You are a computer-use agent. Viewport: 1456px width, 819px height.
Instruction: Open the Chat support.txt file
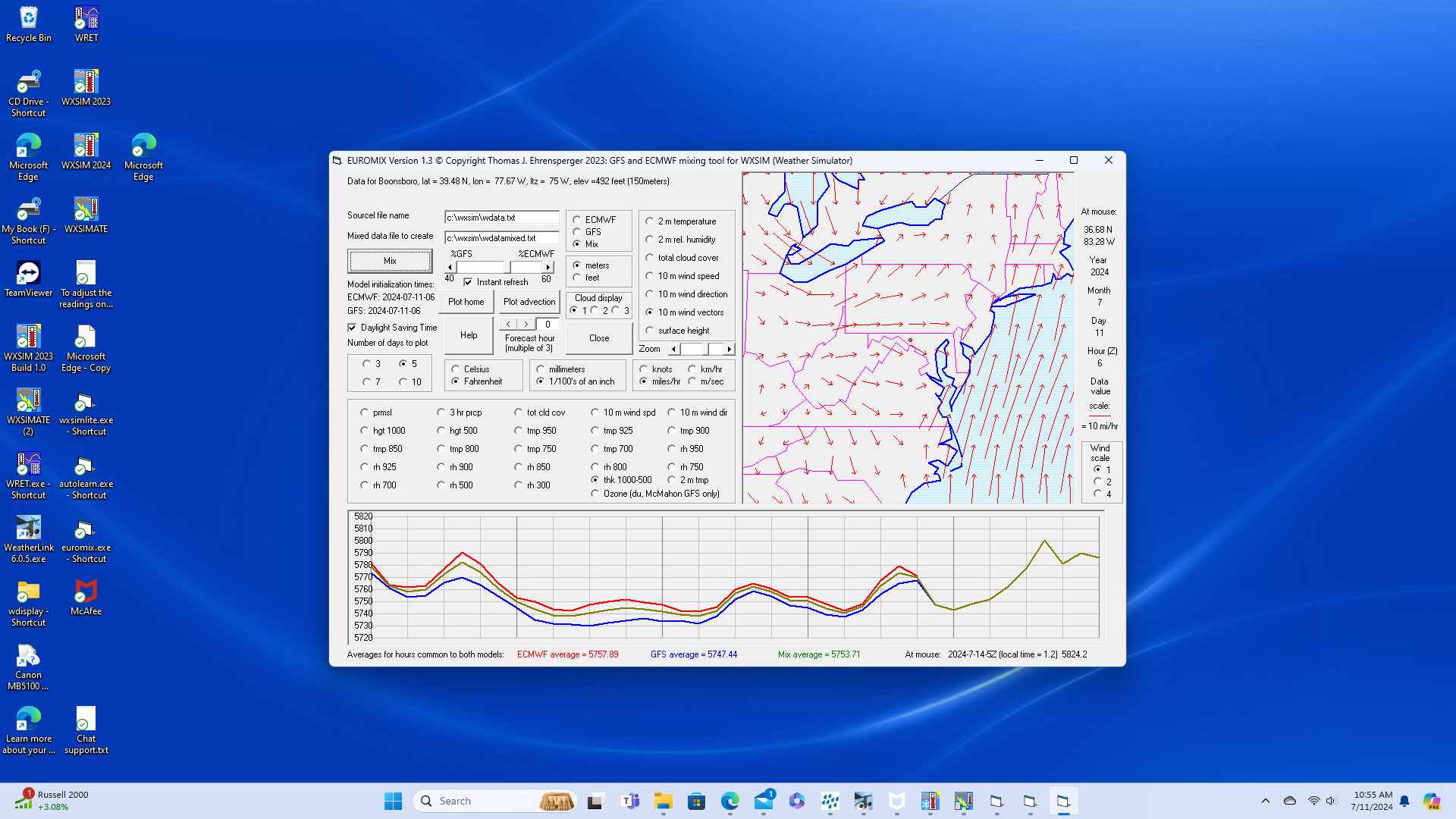tap(86, 730)
